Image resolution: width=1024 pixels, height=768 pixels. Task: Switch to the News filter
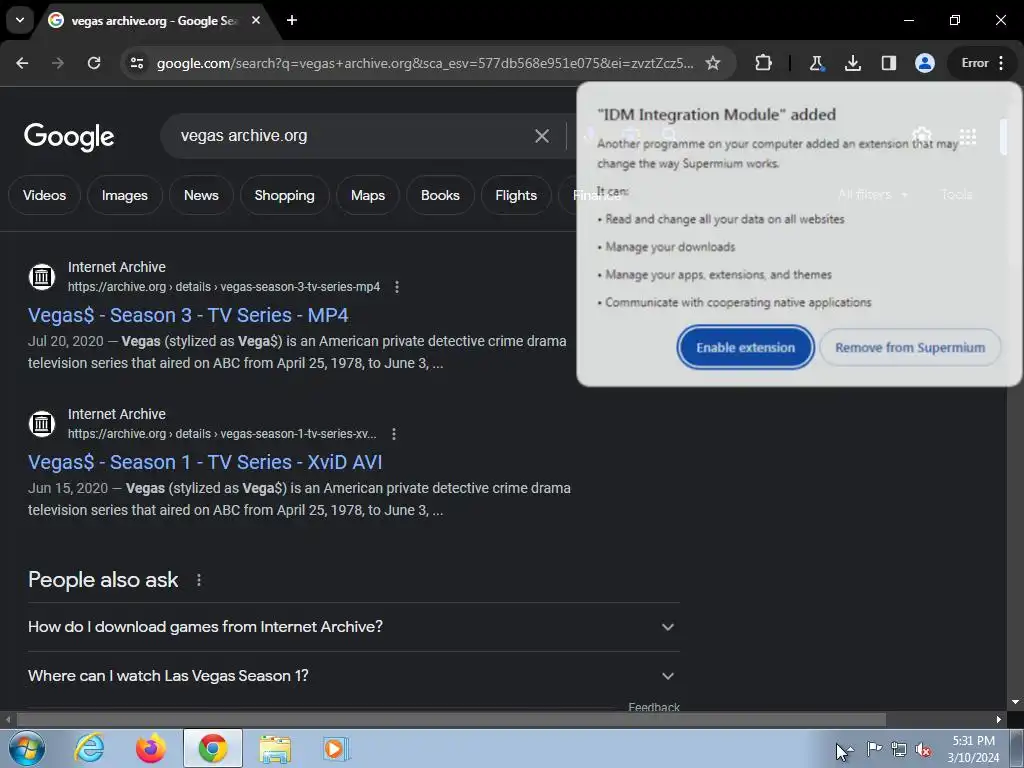201,195
